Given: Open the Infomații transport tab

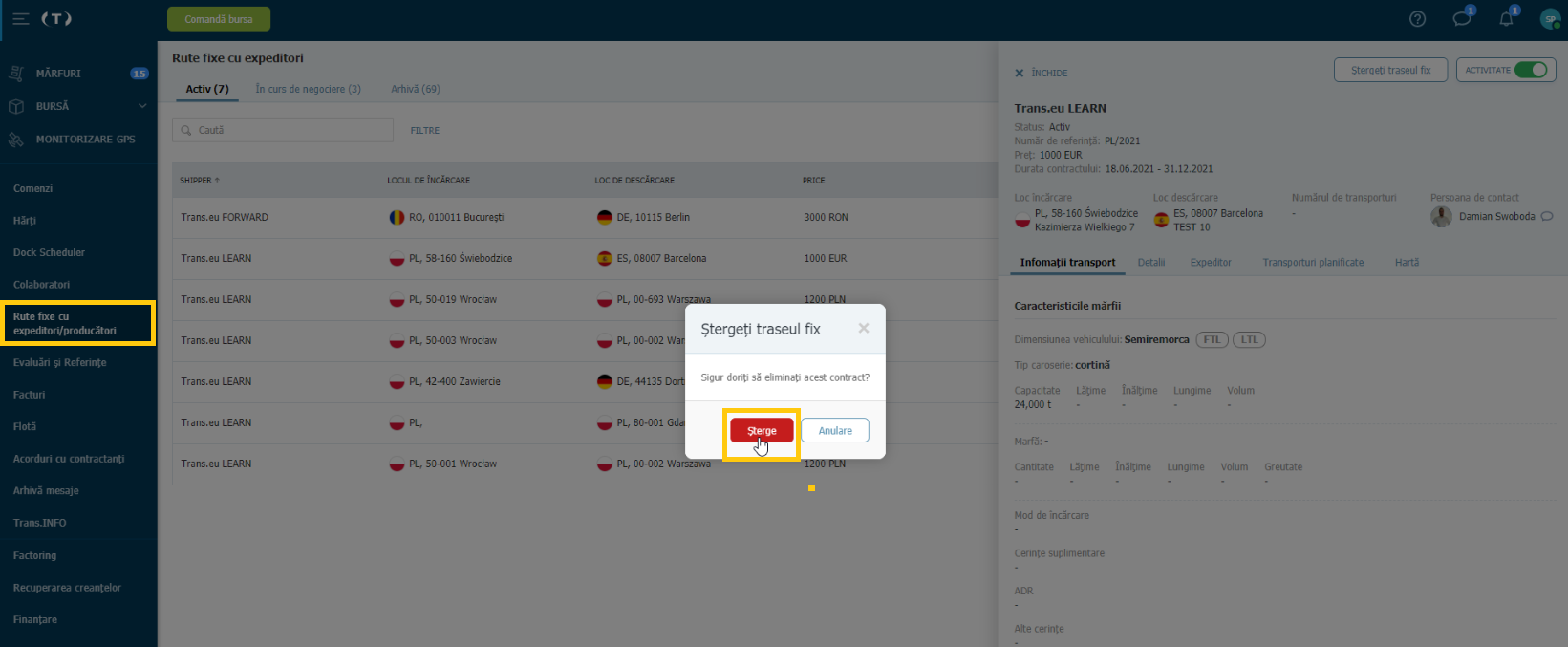Looking at the screenshot, I should coord(1067,262).
